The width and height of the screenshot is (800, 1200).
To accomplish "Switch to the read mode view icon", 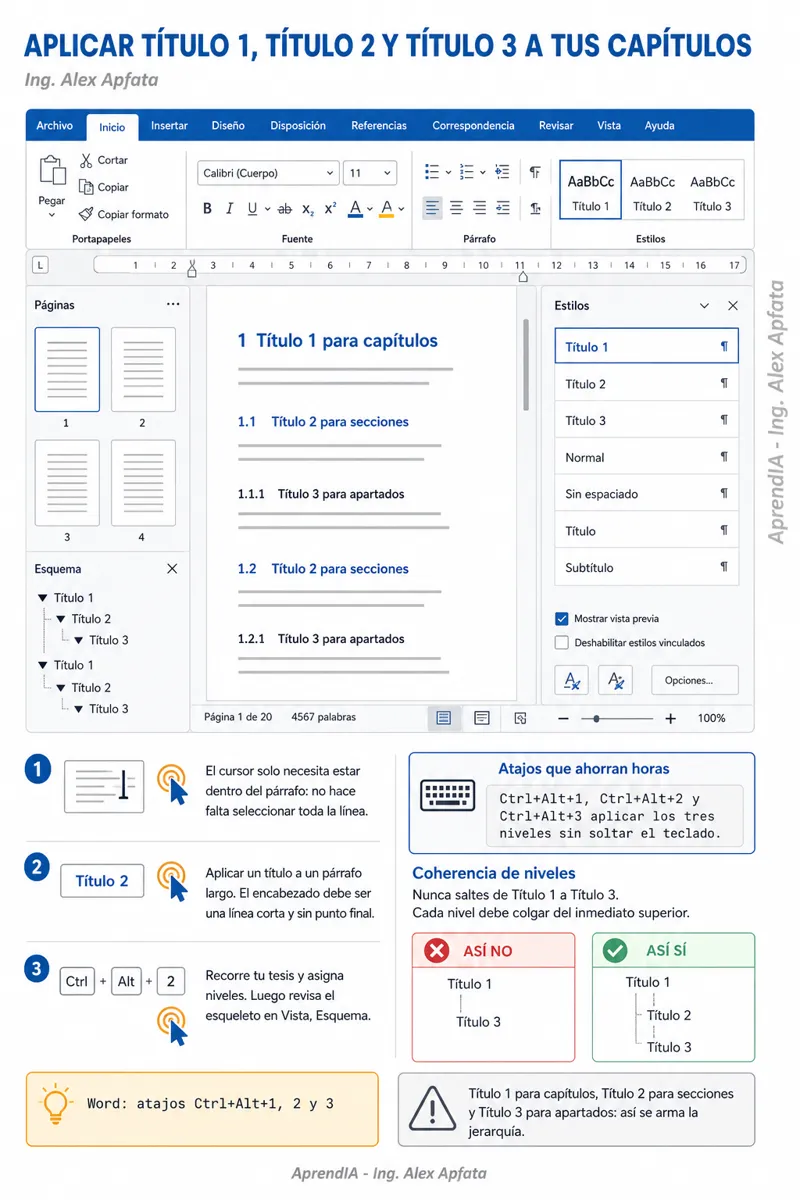I will tap(482, 717).
